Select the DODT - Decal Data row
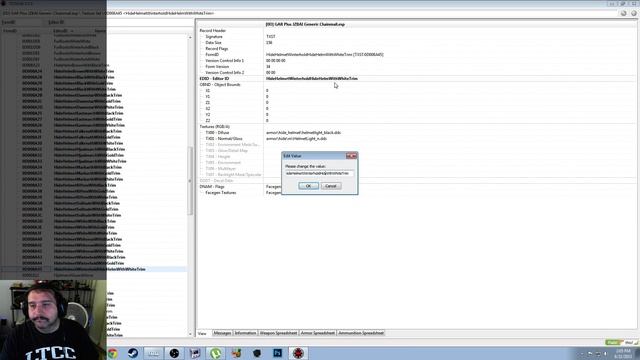 click(216, 180)
